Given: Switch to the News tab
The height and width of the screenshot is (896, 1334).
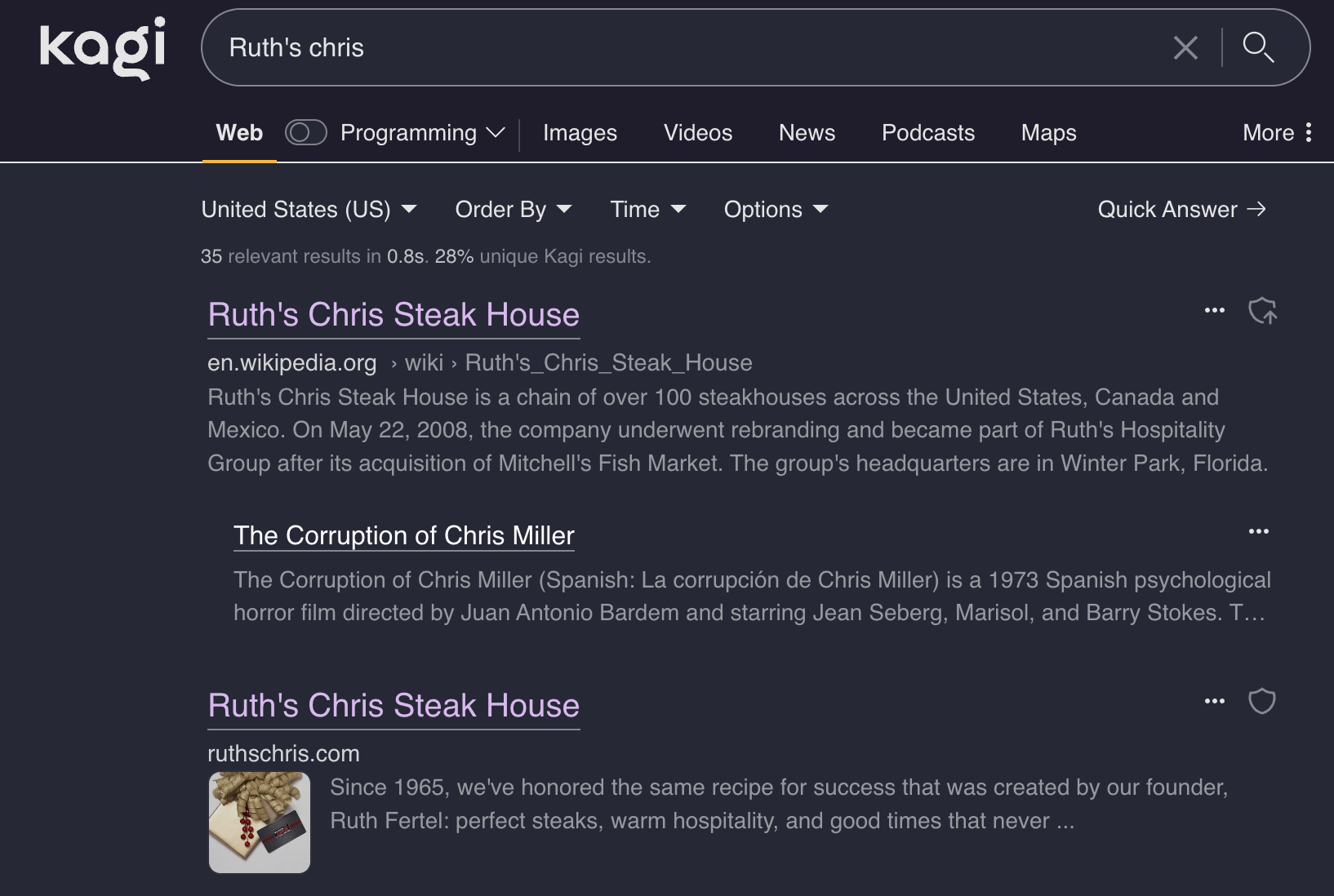Looking at the screenshot, I should (x=807, y=133).
